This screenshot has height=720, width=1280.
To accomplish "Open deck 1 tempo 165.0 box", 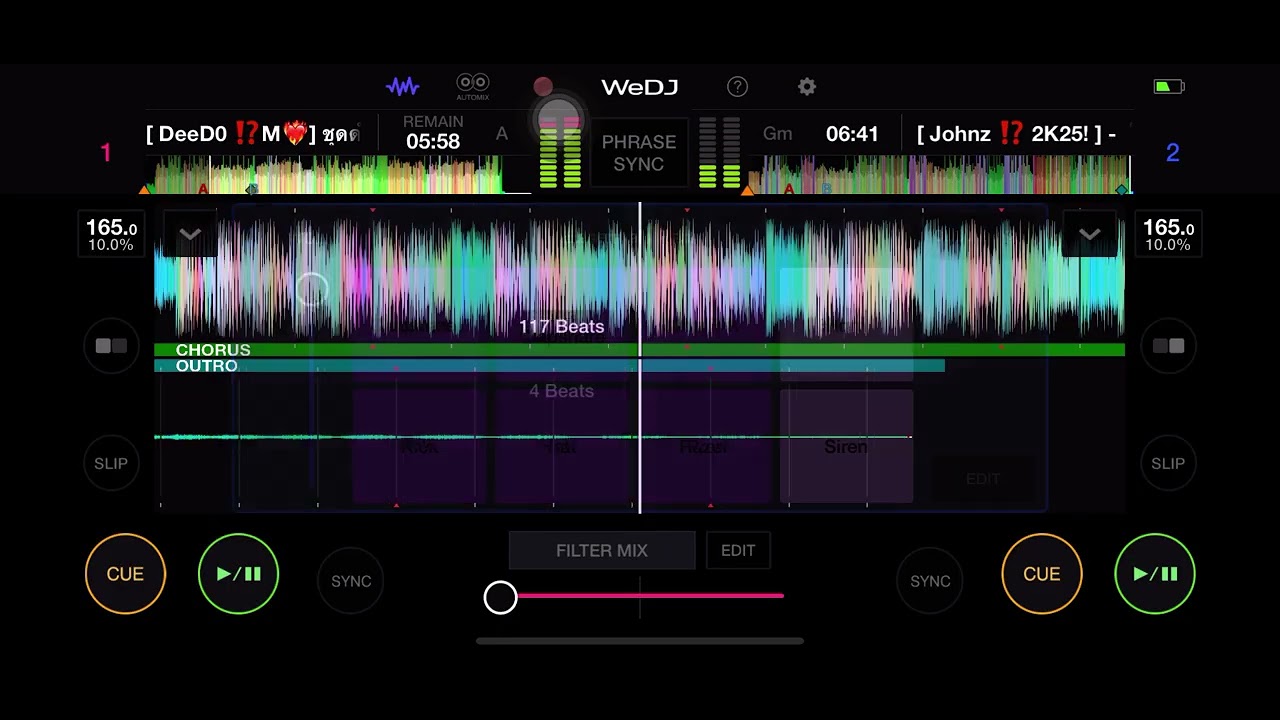I will (111, 234).
